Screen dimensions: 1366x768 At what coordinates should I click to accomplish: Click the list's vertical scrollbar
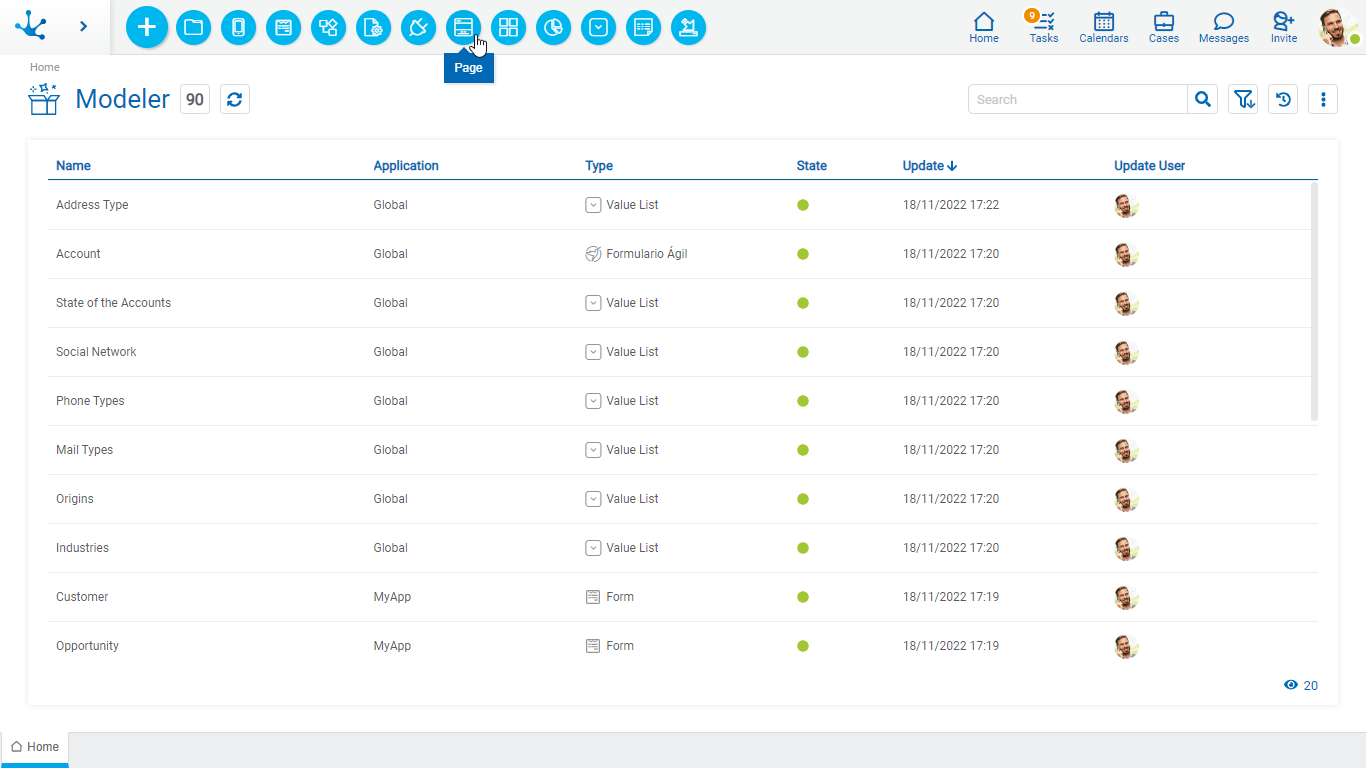click(1314, 301)
